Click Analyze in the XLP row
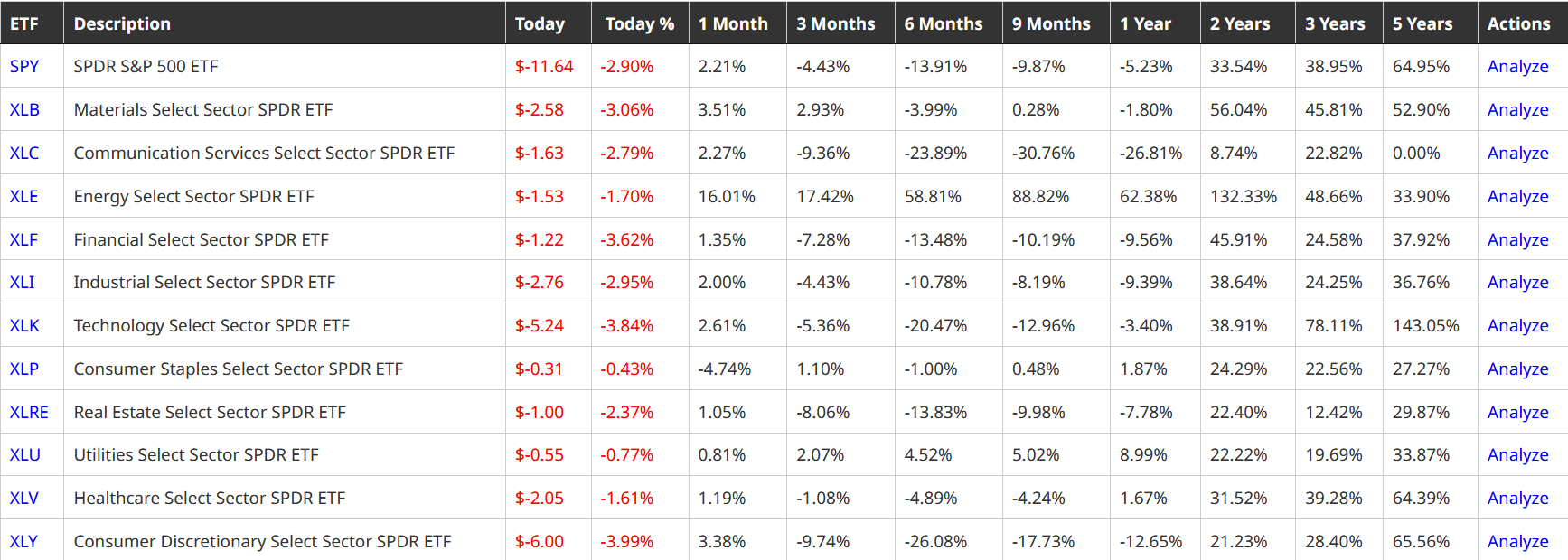 click(x=1517, y=369)
